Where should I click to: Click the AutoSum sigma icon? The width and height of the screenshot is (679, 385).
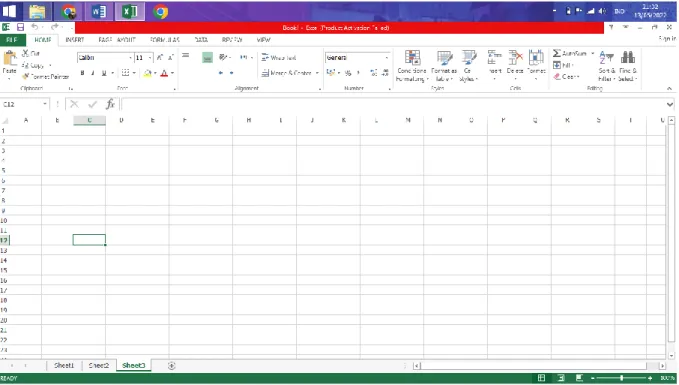click(x=557, y=53)
